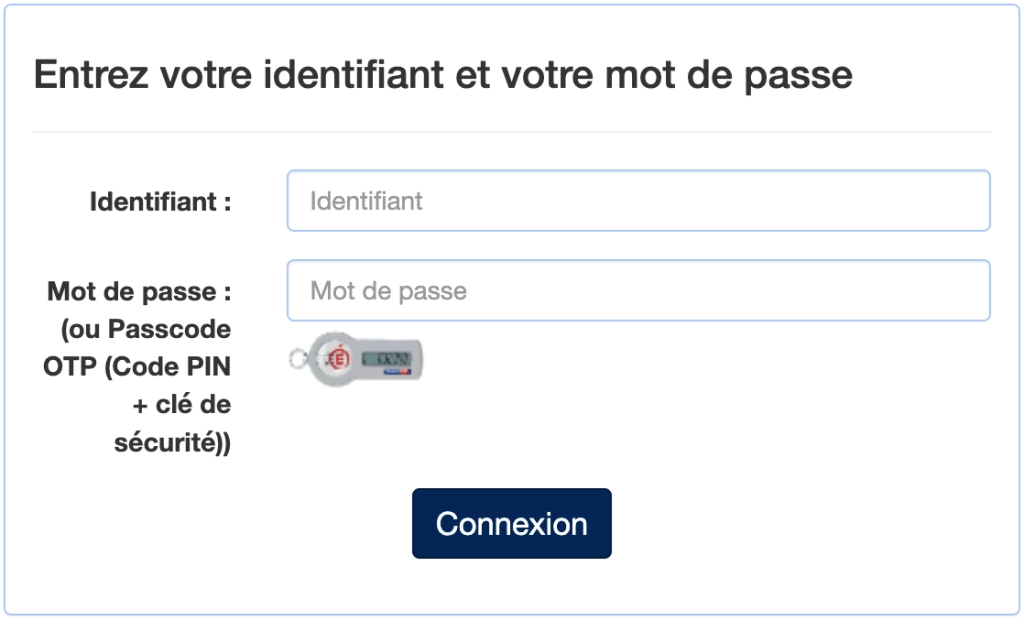The image size is (1024, 621).
Task: Click the LCD code display on the token
Action: pyautogui.click(x=386, y=358)
